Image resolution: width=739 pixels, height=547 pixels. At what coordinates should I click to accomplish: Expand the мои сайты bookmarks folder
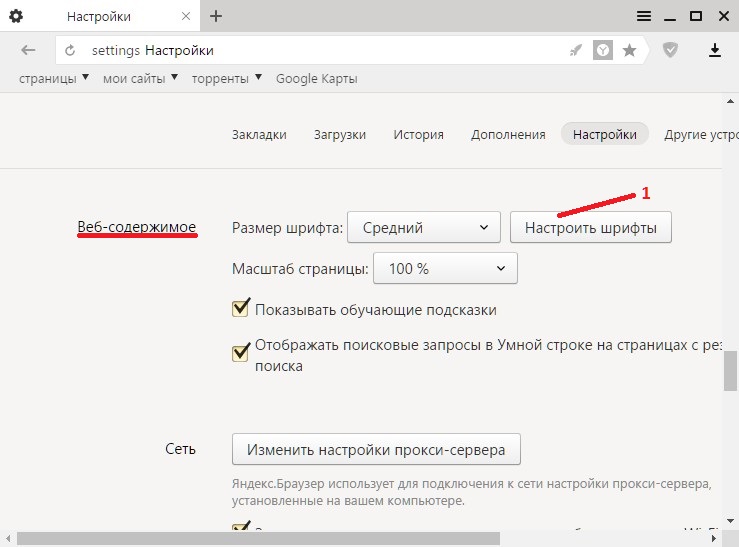[140, 78]
